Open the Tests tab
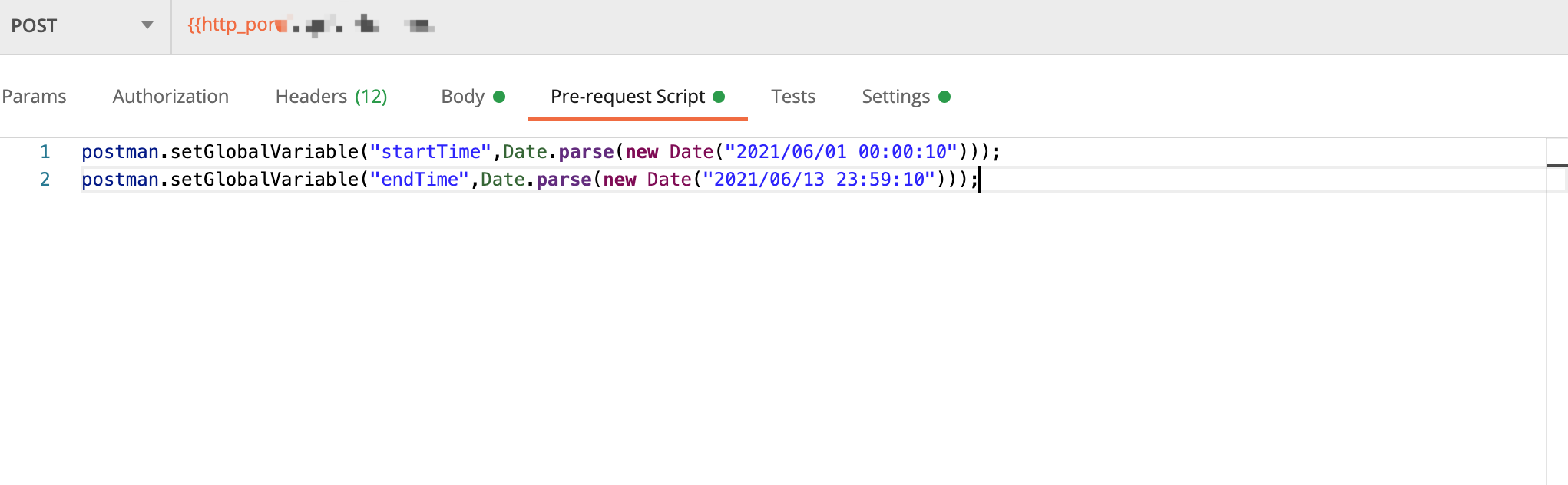Viewport: 1568px width, 485px height. pyautogui.click(x=793, y=97)
